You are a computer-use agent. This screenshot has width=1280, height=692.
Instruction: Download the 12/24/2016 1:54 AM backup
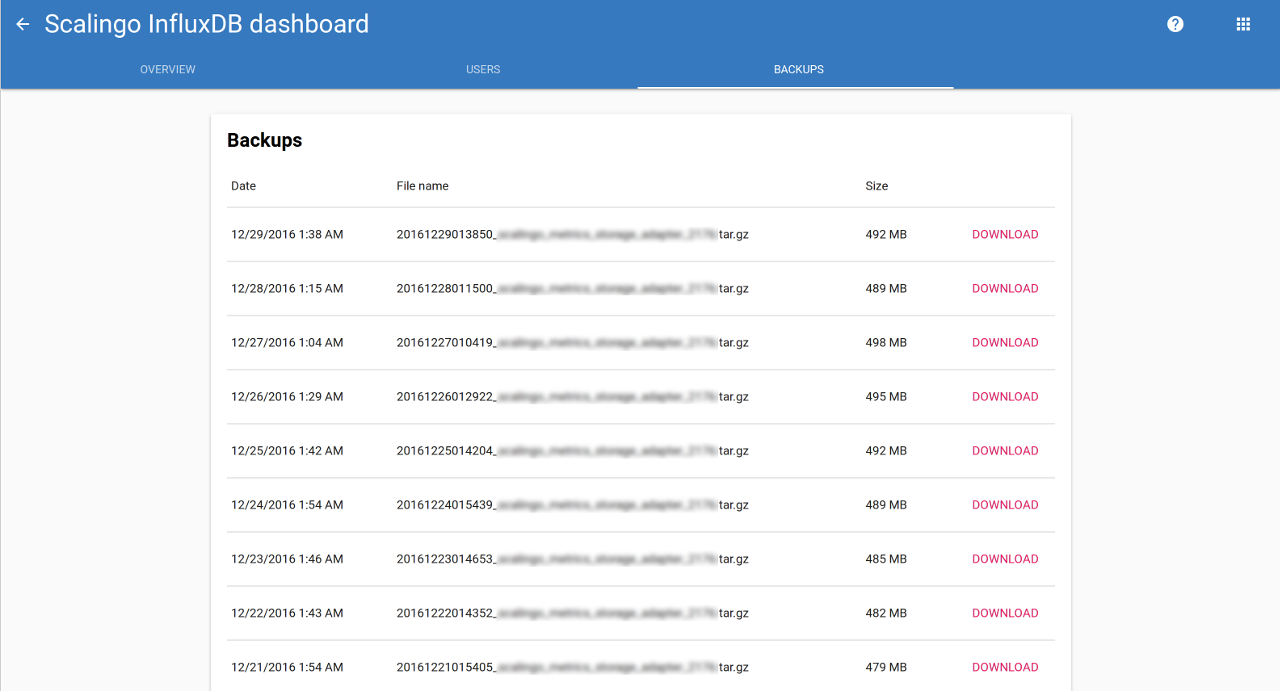(x=1005, y=505)
